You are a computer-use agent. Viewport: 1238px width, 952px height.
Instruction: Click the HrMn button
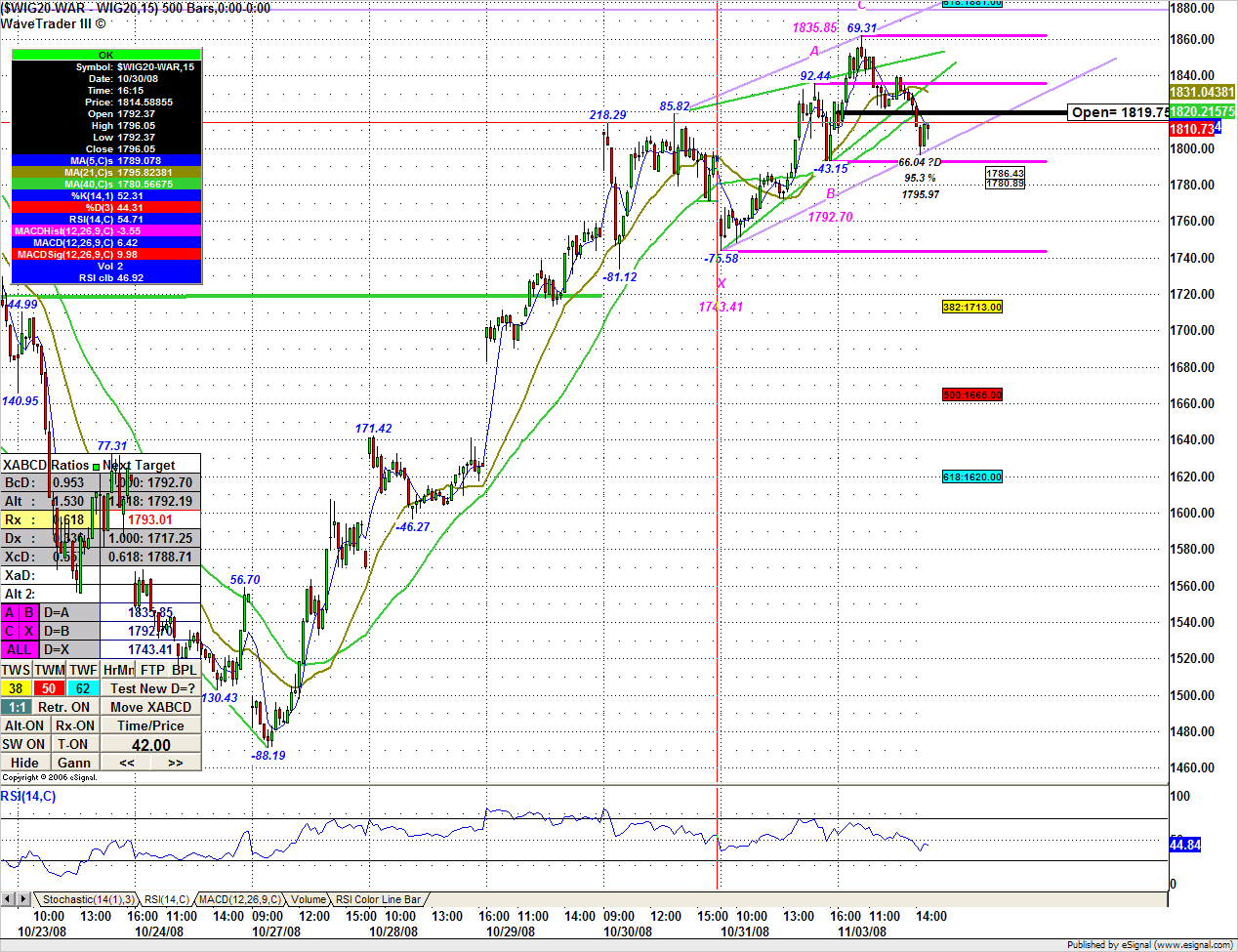118,670
